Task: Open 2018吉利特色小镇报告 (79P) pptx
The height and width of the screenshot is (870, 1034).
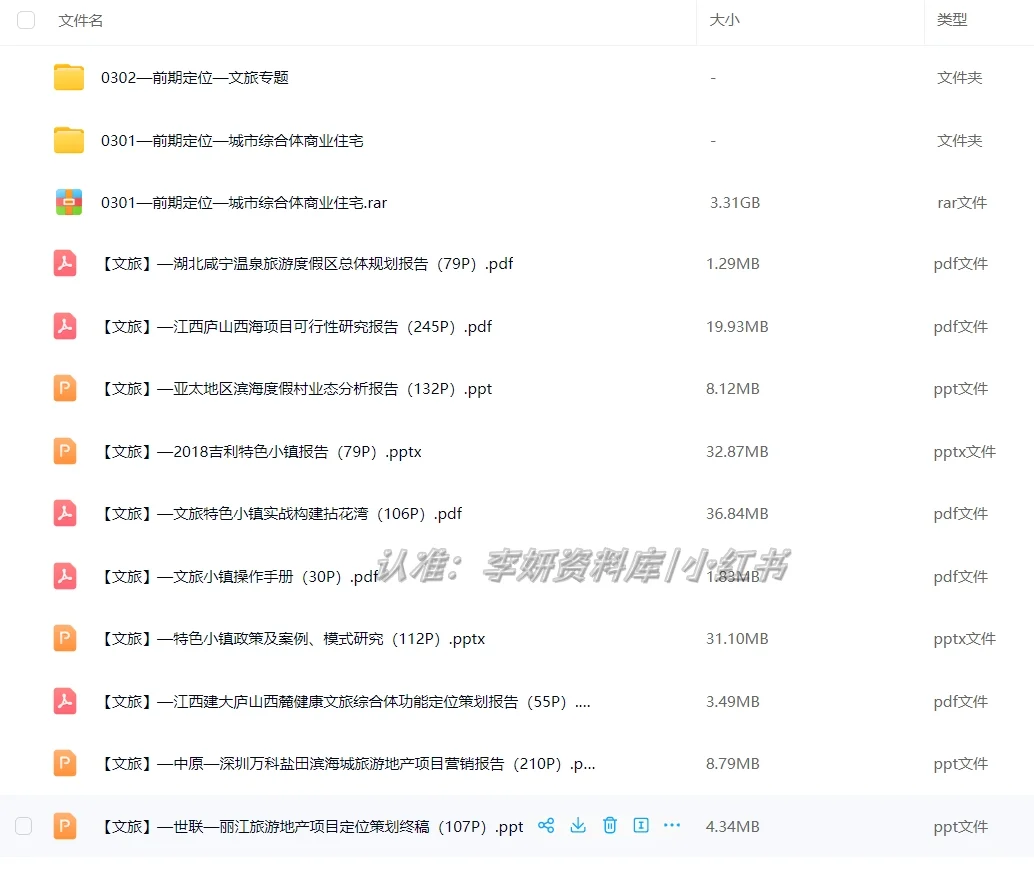Action: point(260,452)
